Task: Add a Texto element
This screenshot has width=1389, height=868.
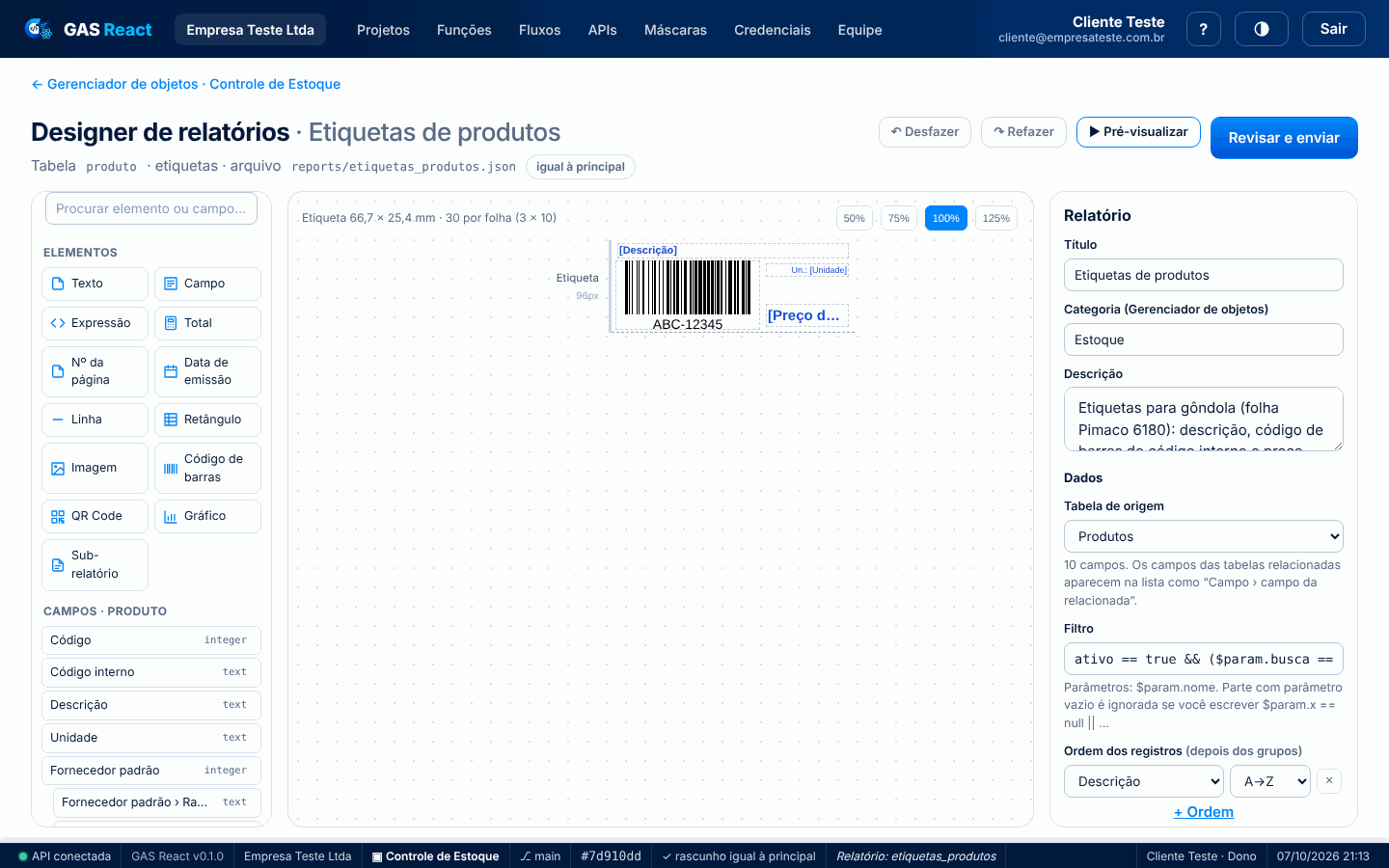Action: coord(95,284)
